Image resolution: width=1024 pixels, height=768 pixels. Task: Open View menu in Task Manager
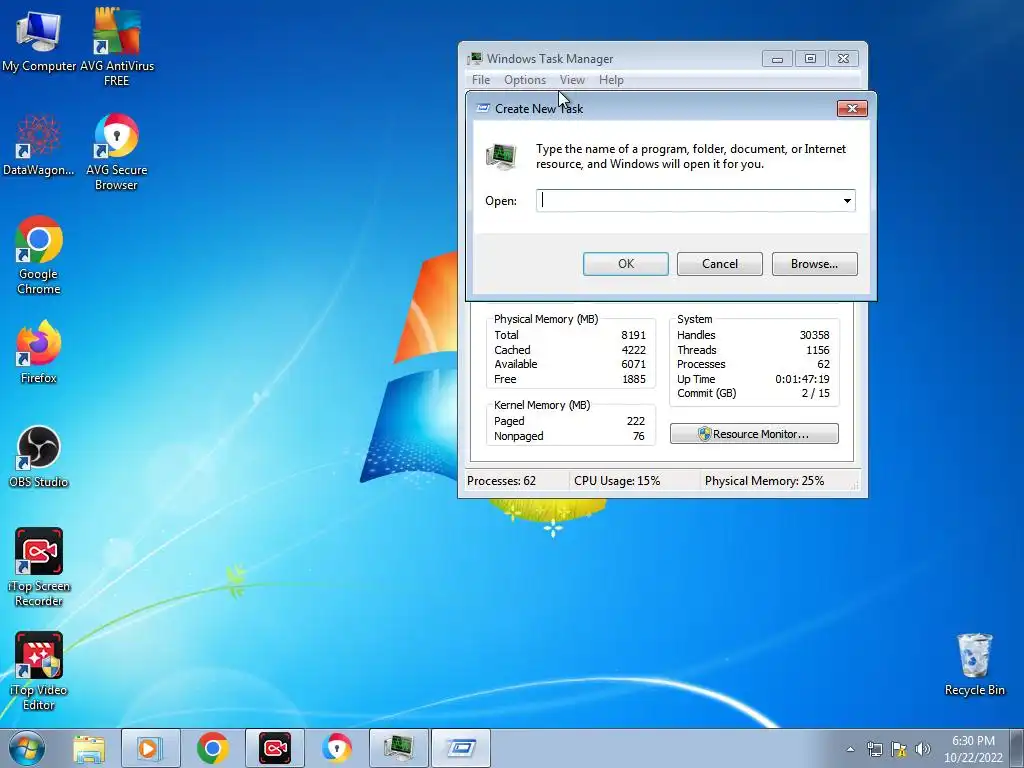pyautogui.click(x=572, y=80)
